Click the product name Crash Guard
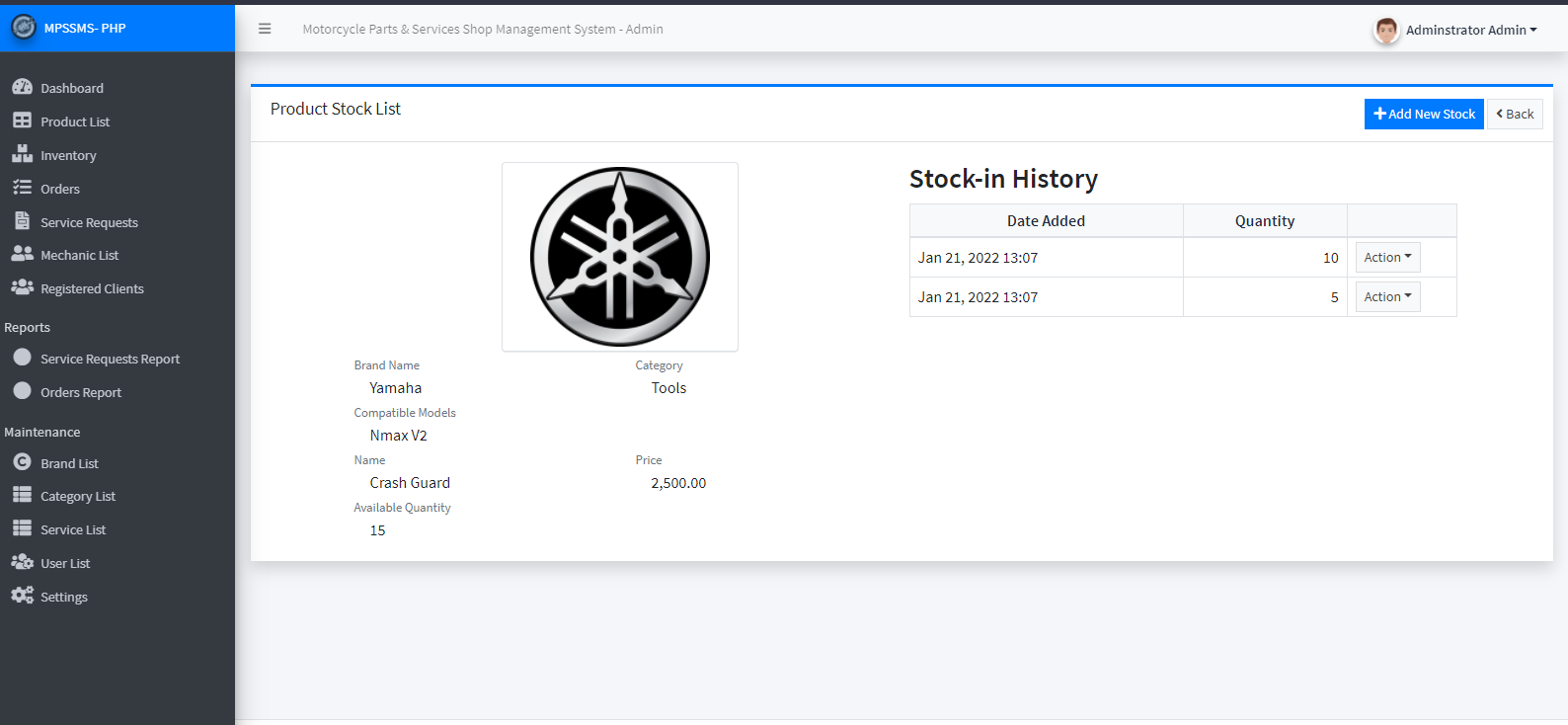This screenshot has height=725, width=1568. coord(410,483)
